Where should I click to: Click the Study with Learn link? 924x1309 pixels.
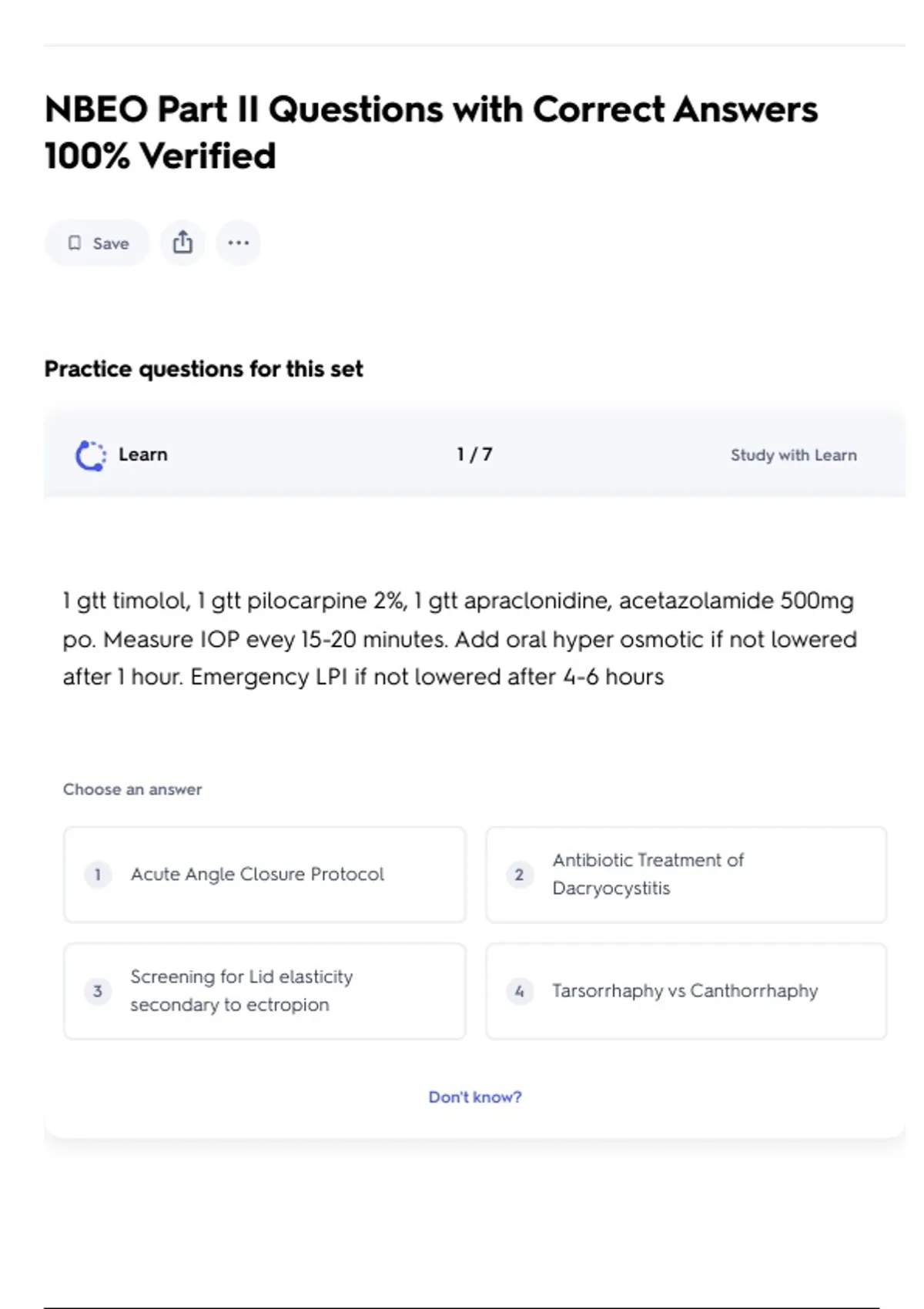tap(793, 455)
